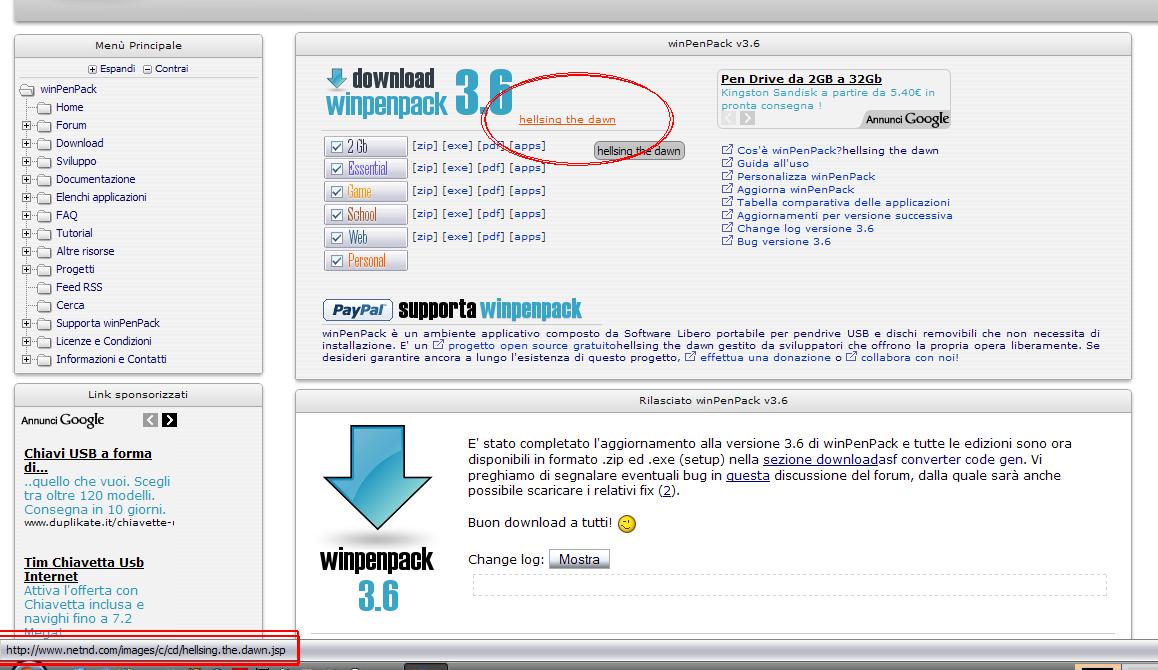The width and height of the screenshot is (1158, 670).
Task: Click external link icon beside Aggiorna winPenPack
Action: (727, 188)
